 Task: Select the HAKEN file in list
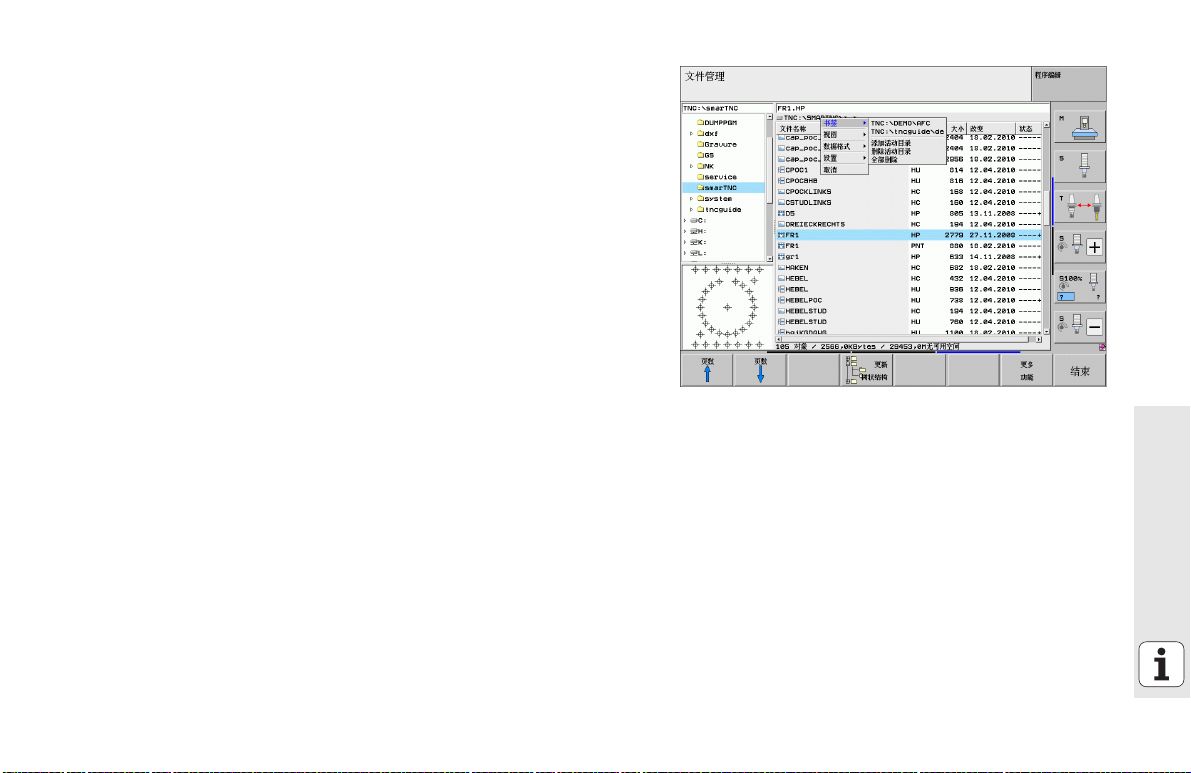coord(797,267)
